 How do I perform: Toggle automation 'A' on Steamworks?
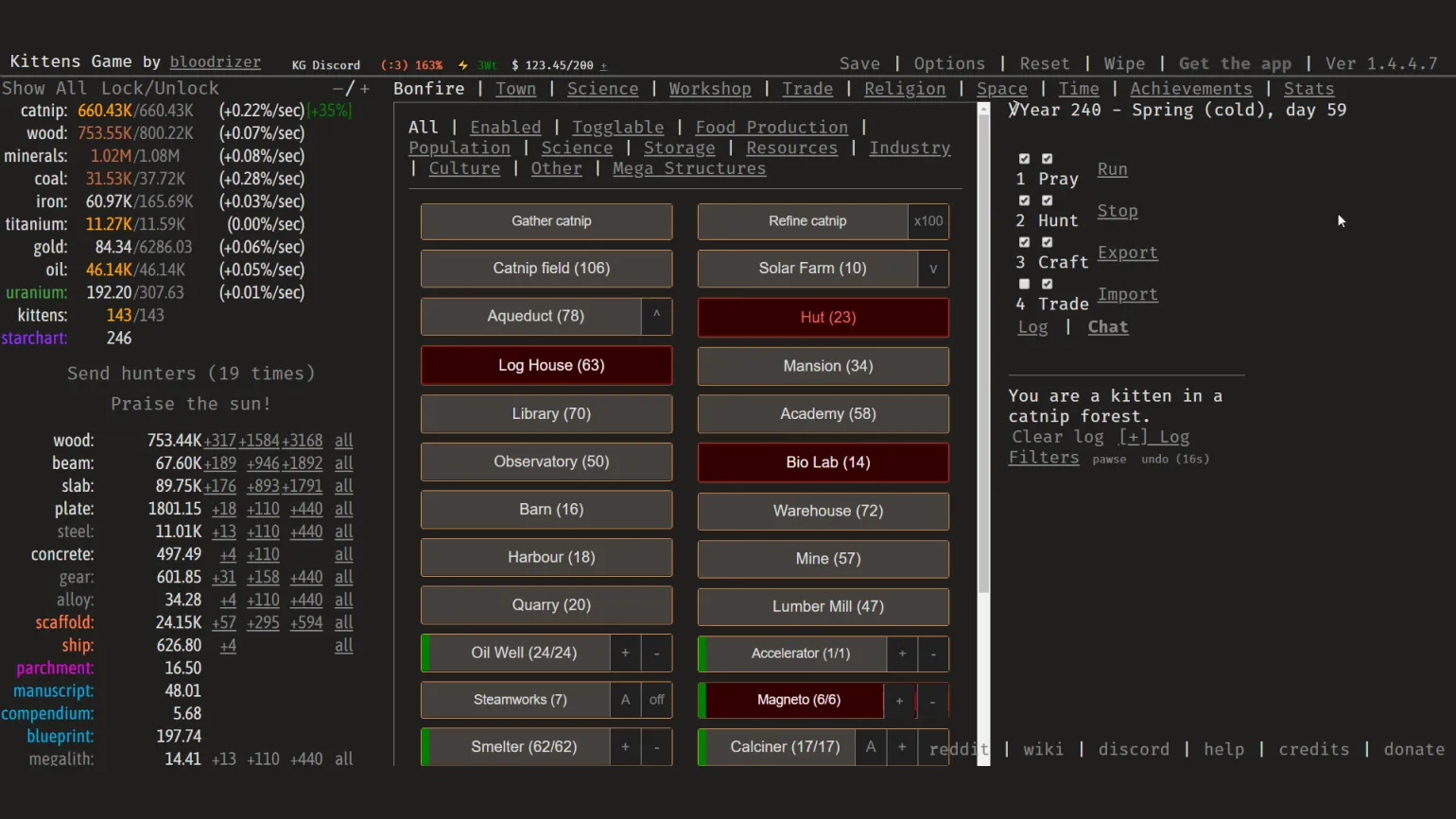pos(625,700)
